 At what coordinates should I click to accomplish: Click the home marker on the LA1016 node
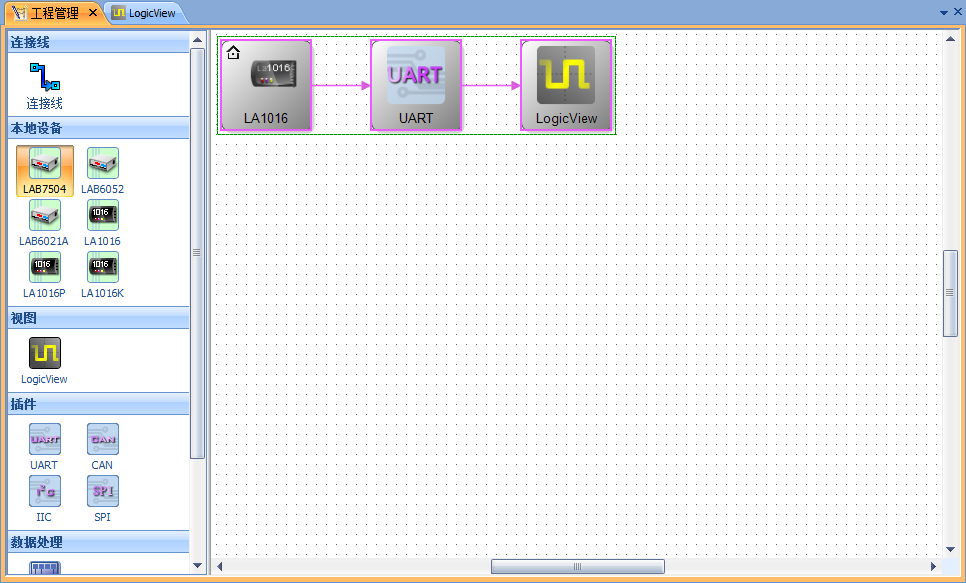click(233, 52)
